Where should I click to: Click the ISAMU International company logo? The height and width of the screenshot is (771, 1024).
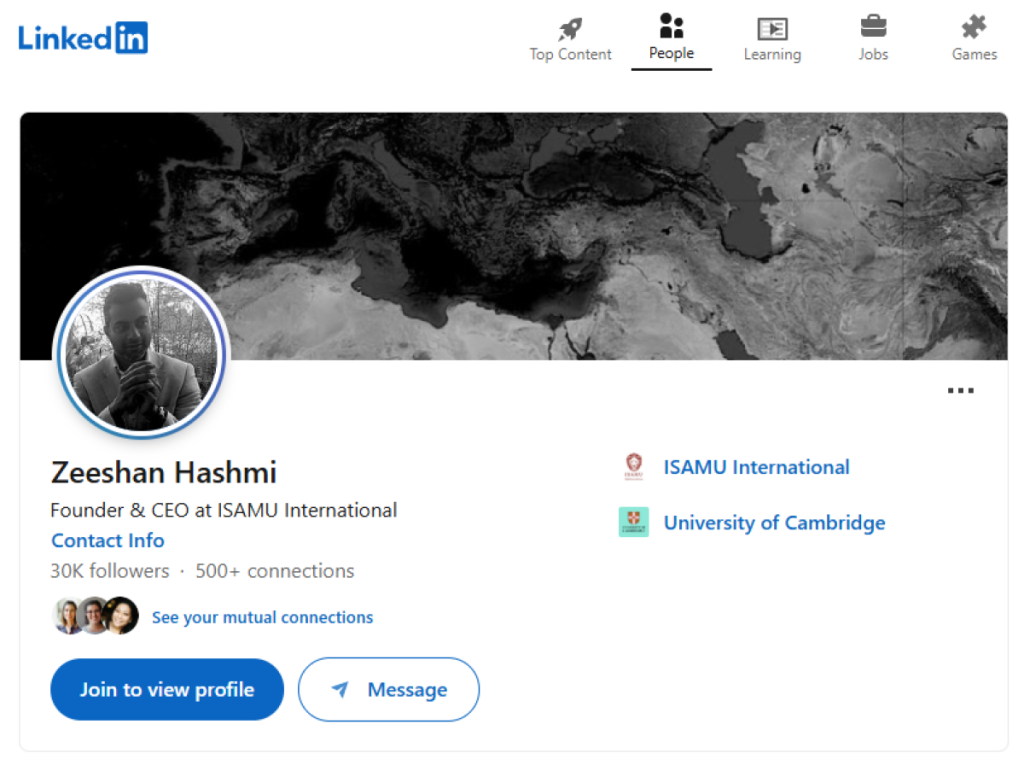pos(633,467)
